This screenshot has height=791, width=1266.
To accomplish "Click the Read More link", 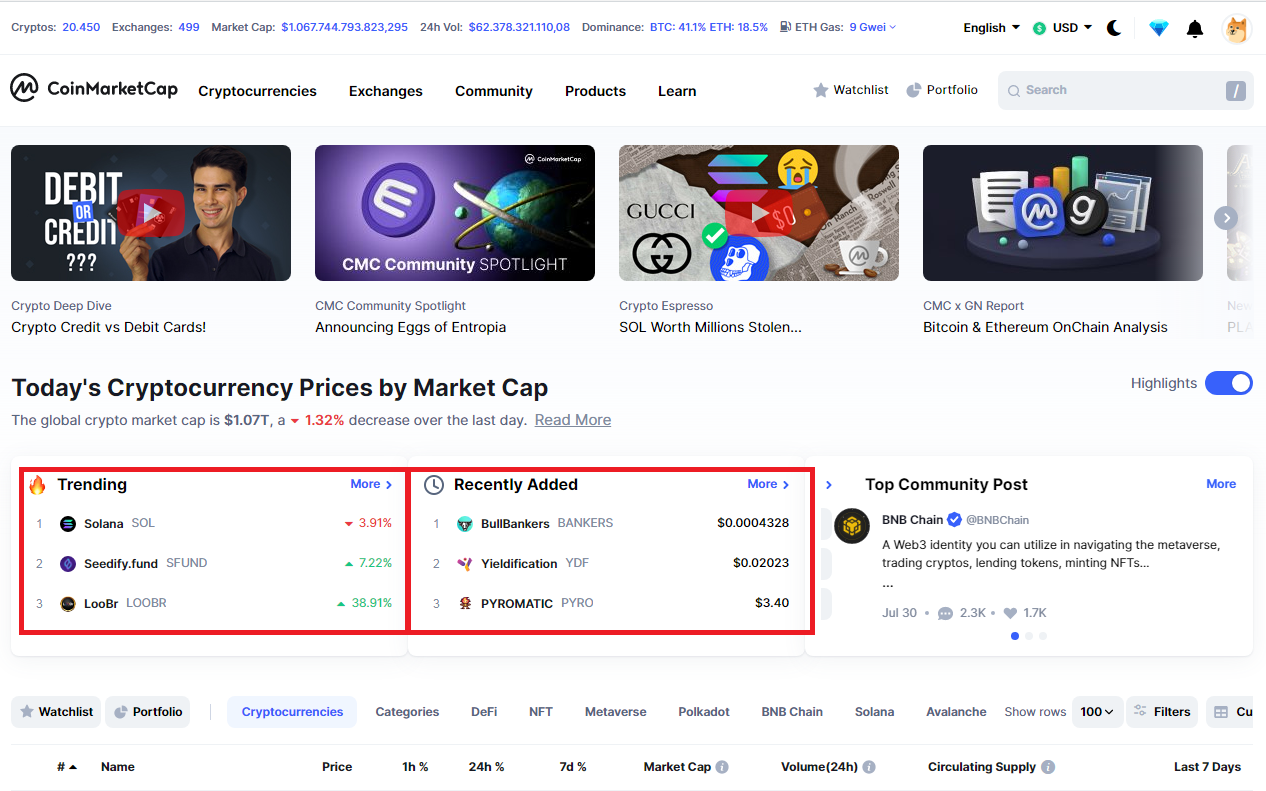I will click(x=573, y=420).
